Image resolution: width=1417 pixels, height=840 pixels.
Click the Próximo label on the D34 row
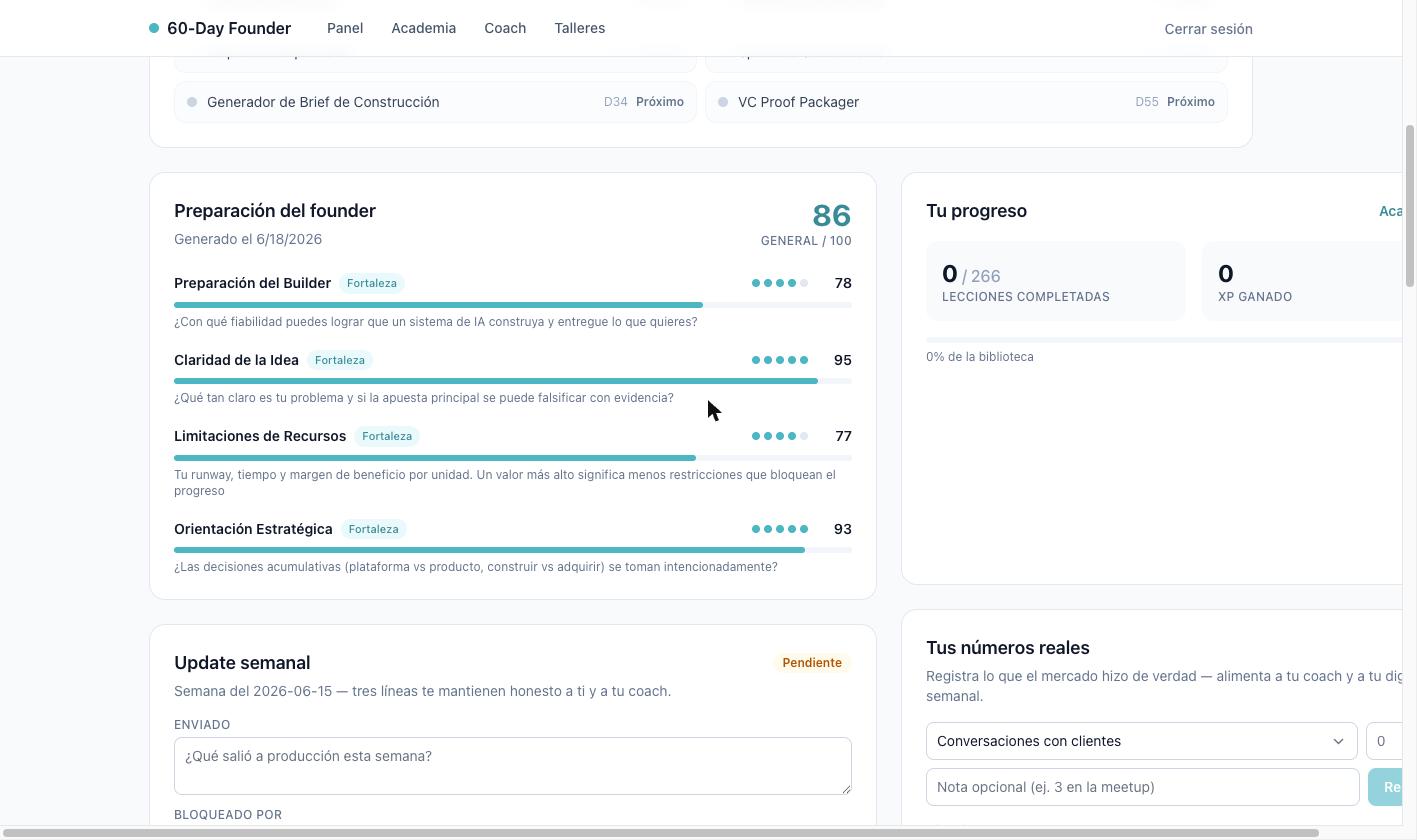click(x=660, y=102)
